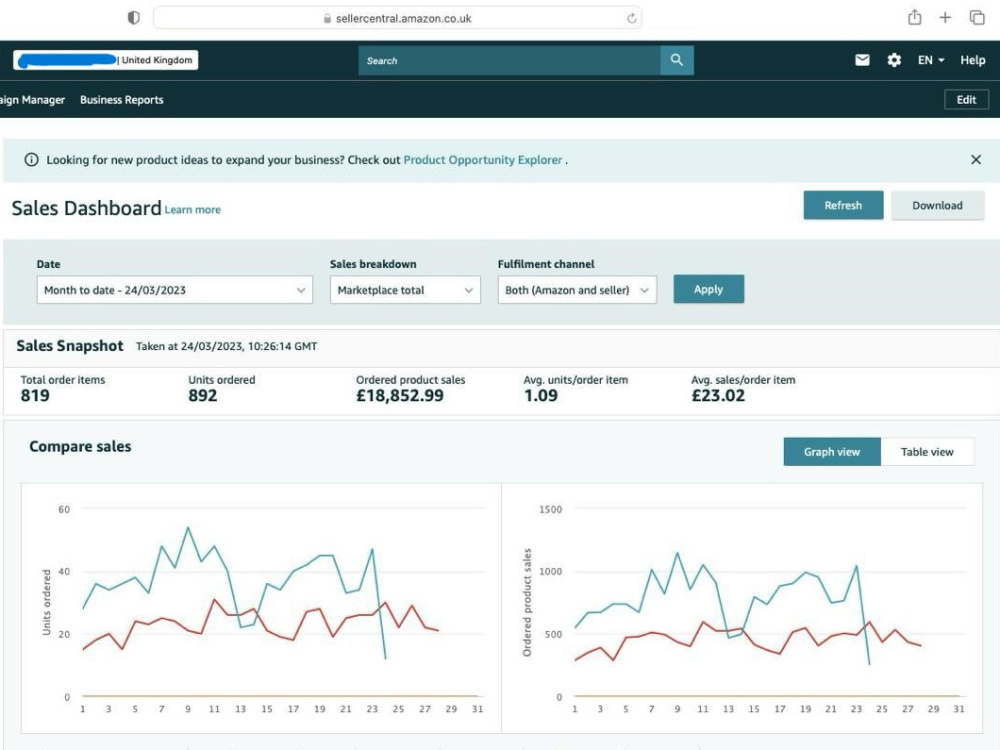1000x750 pixels.
Task: Focus the Seller Central search field
Action: [x=509, y=61]
